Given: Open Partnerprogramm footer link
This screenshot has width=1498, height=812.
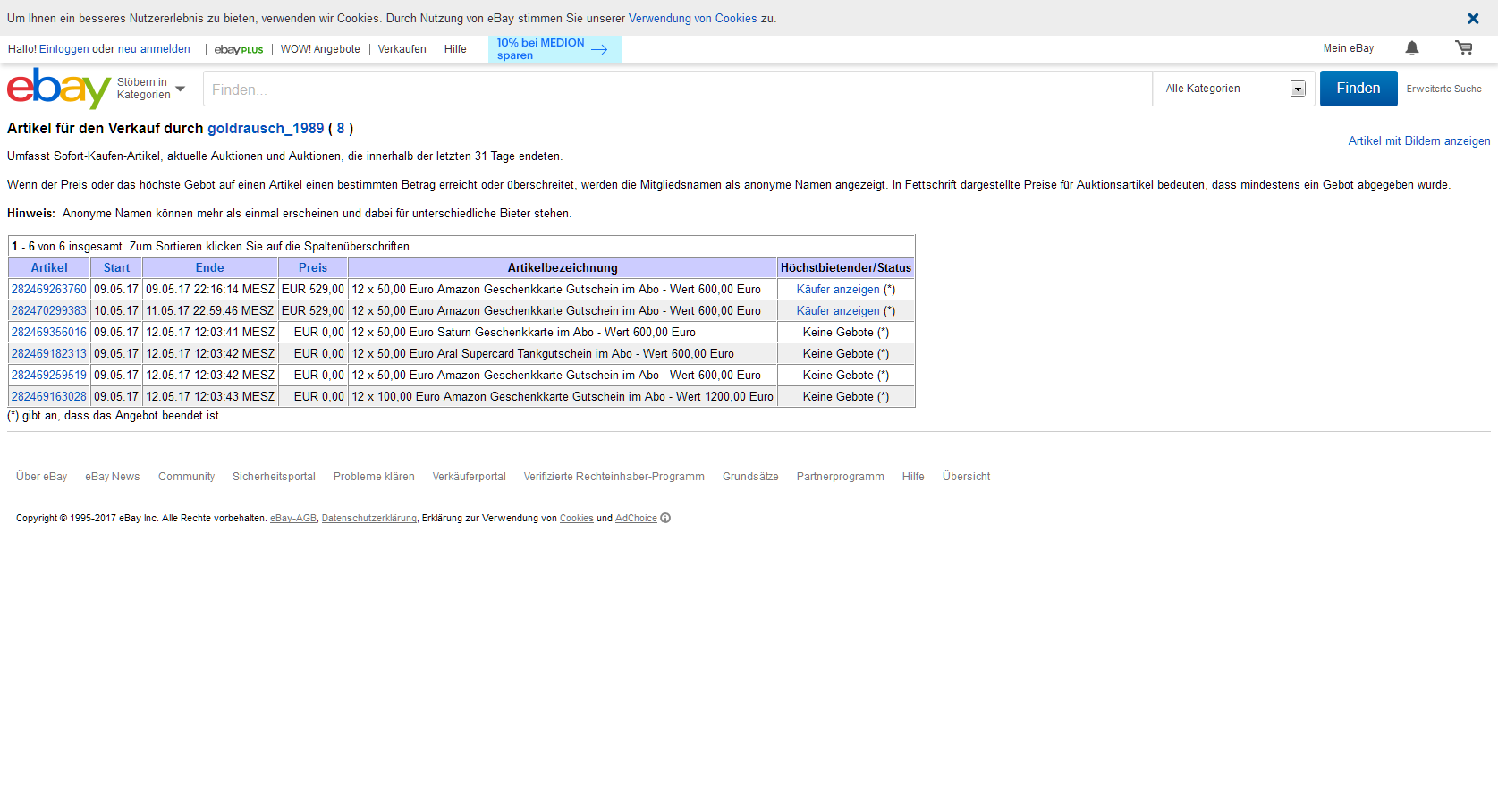Looking at the screenshot, I should (x=841, y=477).
